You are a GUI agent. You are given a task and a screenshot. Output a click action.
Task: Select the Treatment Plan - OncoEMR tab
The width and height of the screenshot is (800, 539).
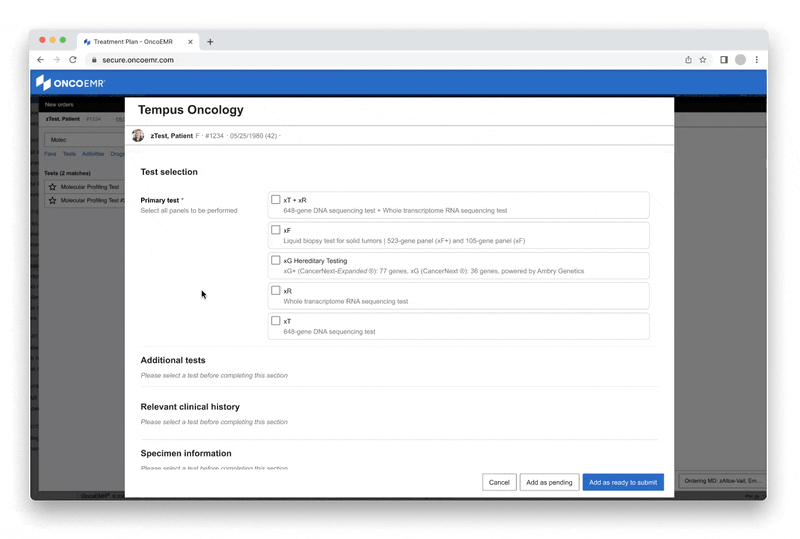point(138,42)
